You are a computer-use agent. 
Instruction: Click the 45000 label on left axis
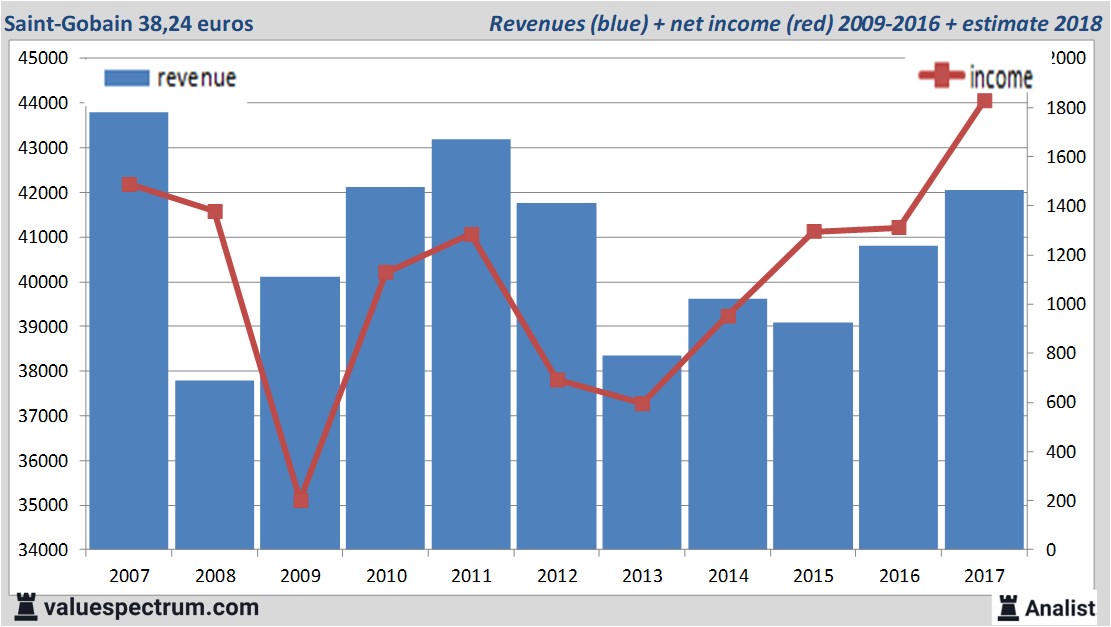(45, 58)
